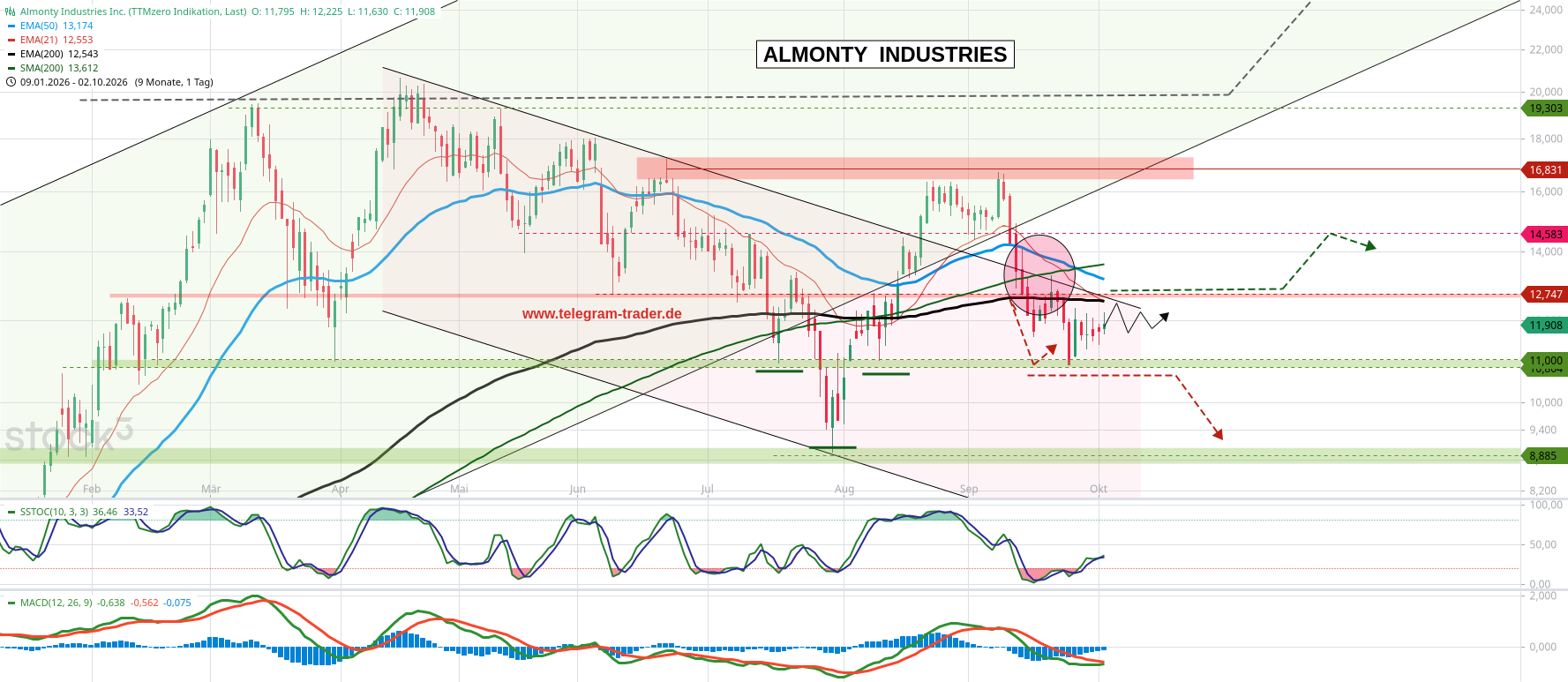Click the ALMONTY INDUSTRIES title box
Image resolution: width=1568 pixels, height=682 pixels.
point(885,55)
